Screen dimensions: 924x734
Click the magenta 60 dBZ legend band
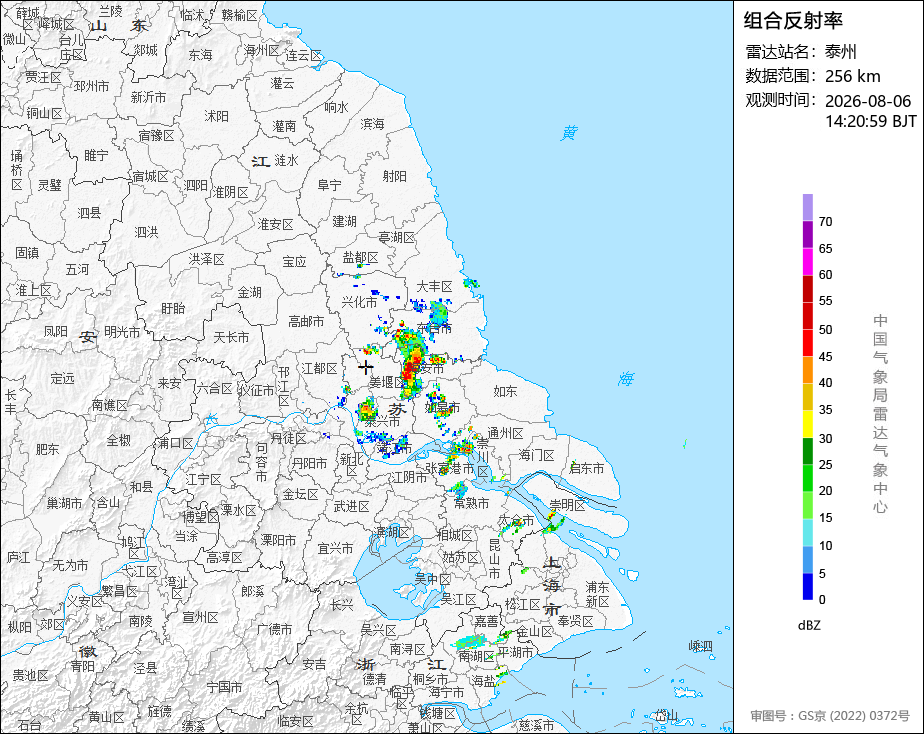(807, 261)
